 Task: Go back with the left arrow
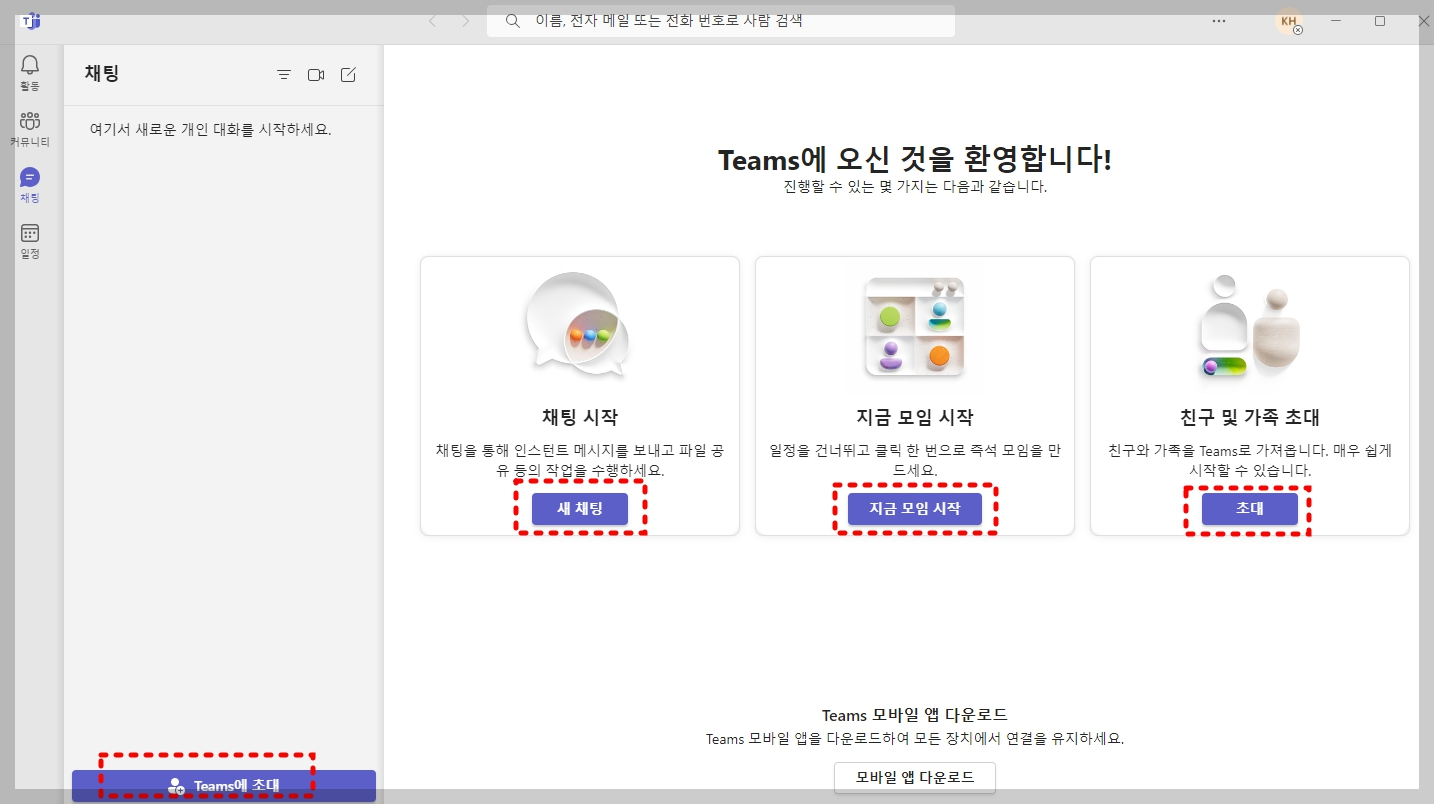tap(432, 21)
